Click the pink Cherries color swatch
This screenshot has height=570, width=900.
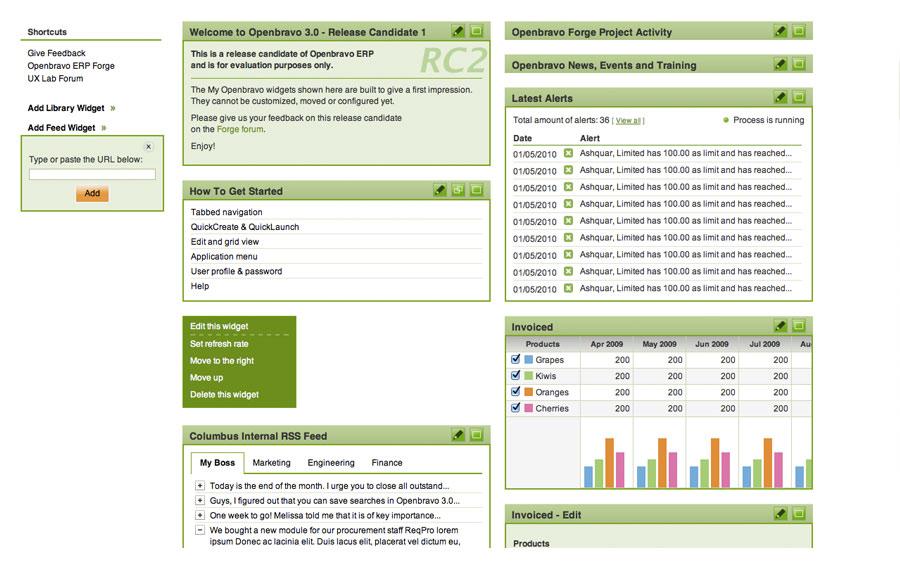click(529, 408)
